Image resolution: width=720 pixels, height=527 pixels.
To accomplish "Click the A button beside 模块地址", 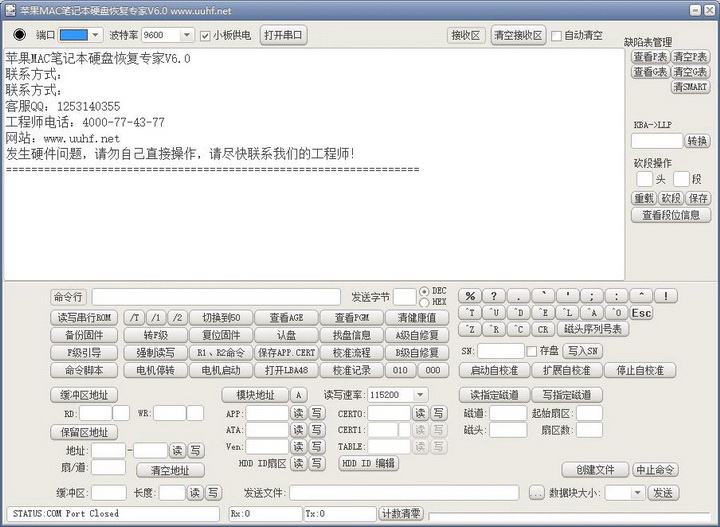I will pos(298,395).
